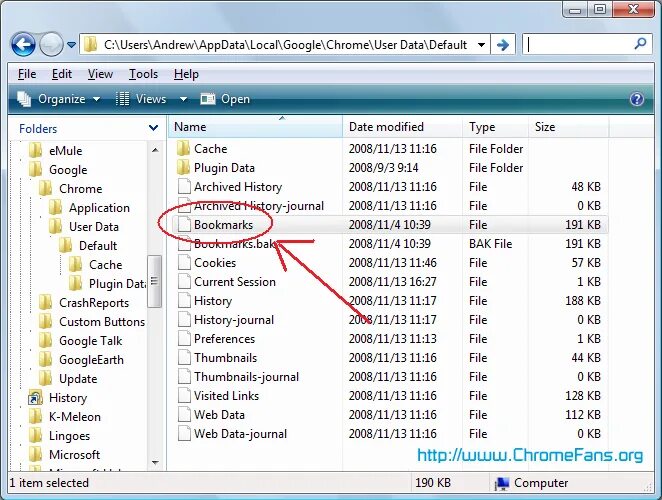Open the File menu
The height and width of the screenshot is (500, 662).
click(x=27, y=74)
